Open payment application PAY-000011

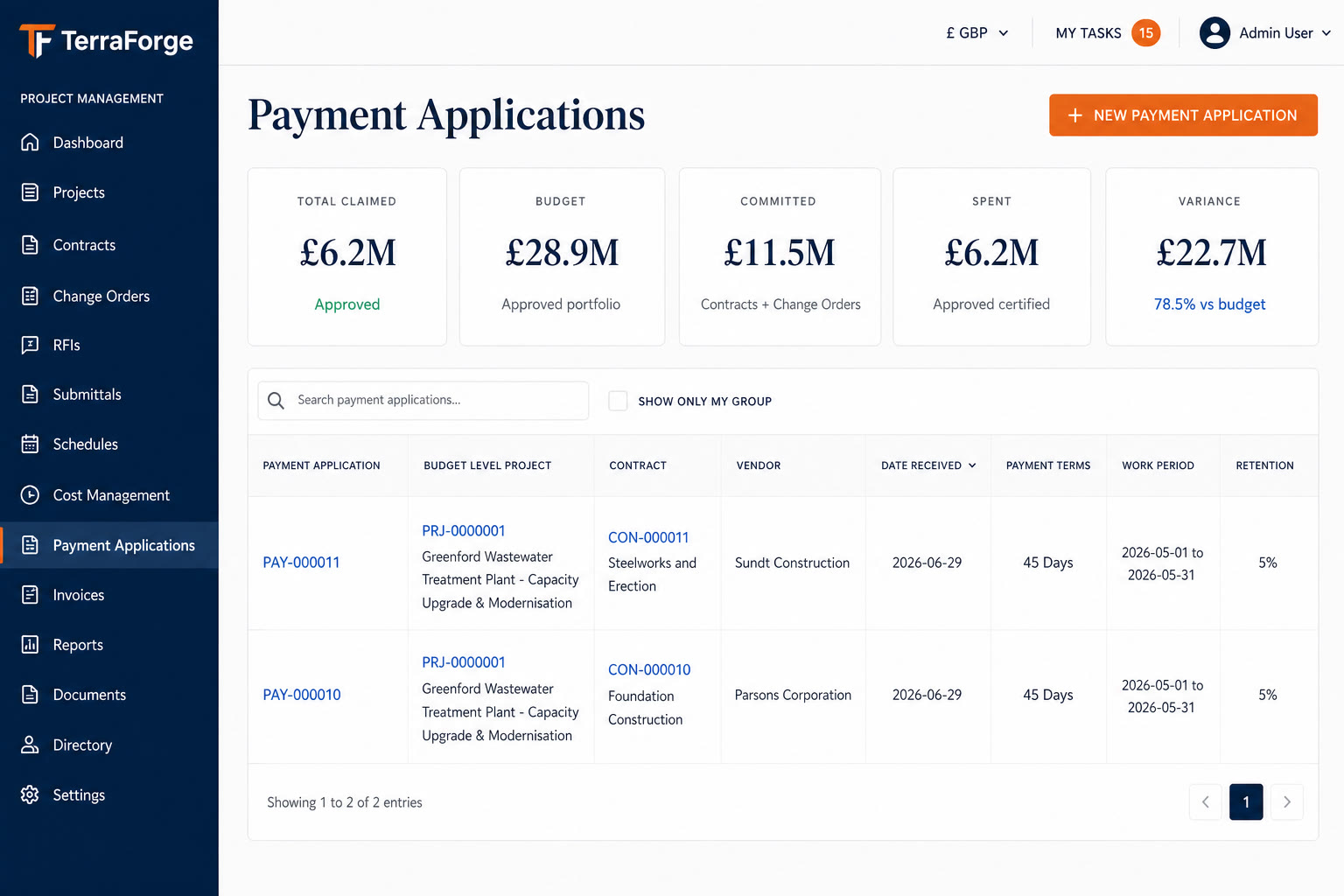click(x=301, y=563)
